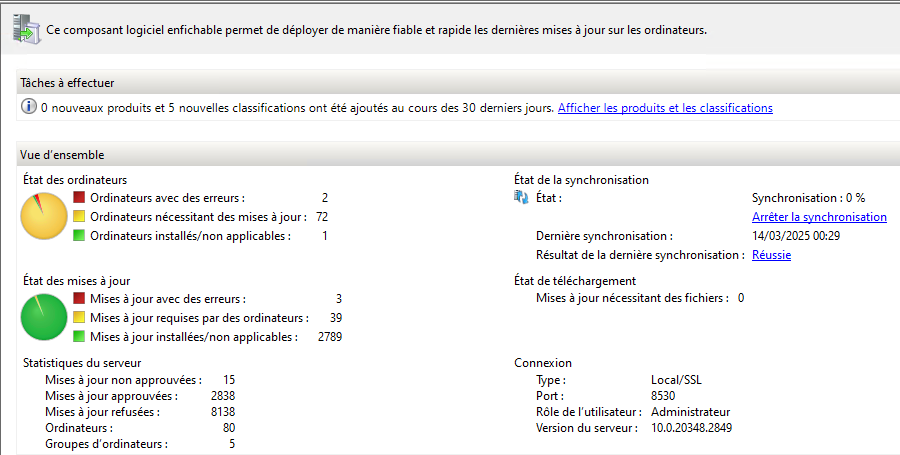Click the WSUS snap-in icon at top left

27,26
